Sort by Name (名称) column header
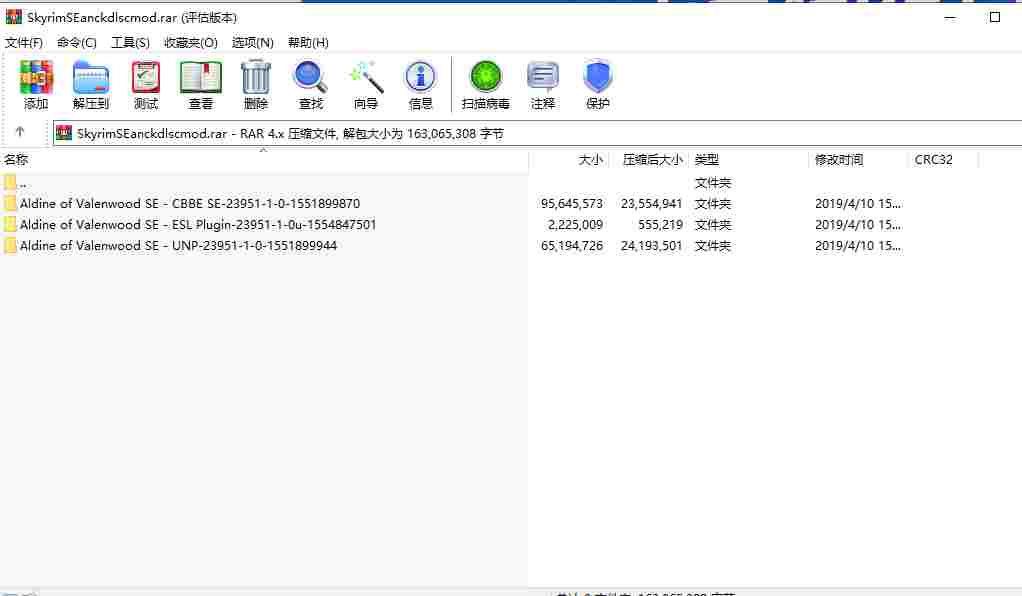The image size is (1022, 596). 264,160
